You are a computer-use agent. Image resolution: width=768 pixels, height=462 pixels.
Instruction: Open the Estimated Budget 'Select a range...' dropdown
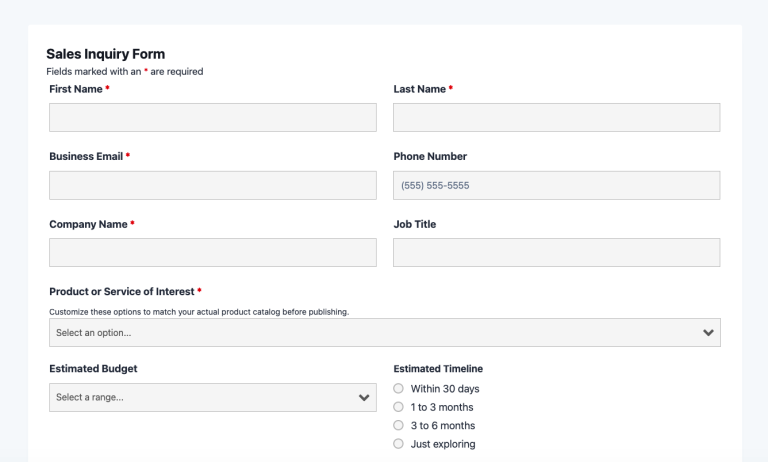pos(213,397)
